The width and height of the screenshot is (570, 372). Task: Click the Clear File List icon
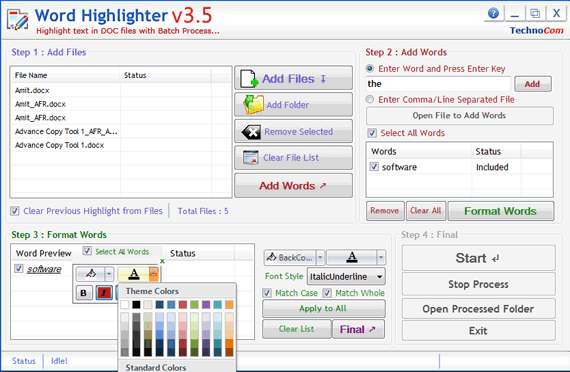[251, 158]
